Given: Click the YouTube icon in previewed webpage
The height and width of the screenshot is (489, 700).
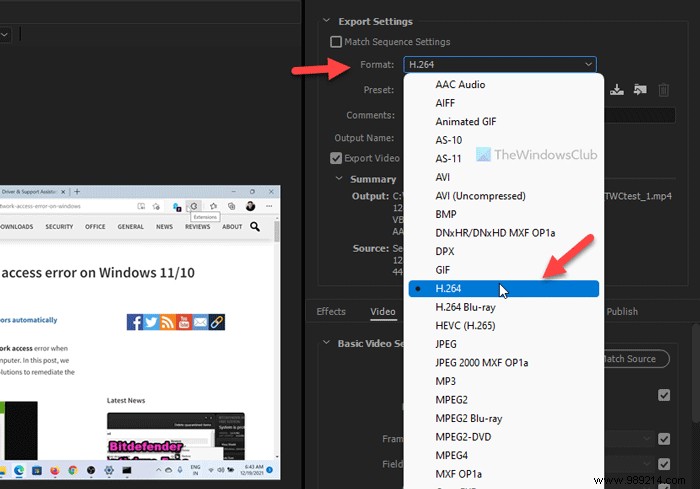Looking at the screenshot, I should click(184, 322).
